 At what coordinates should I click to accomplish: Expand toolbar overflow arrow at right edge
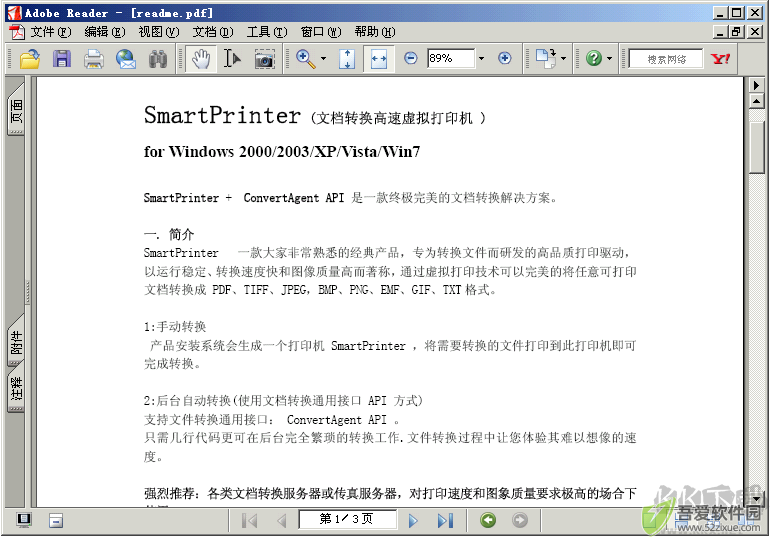pos(756,85)
